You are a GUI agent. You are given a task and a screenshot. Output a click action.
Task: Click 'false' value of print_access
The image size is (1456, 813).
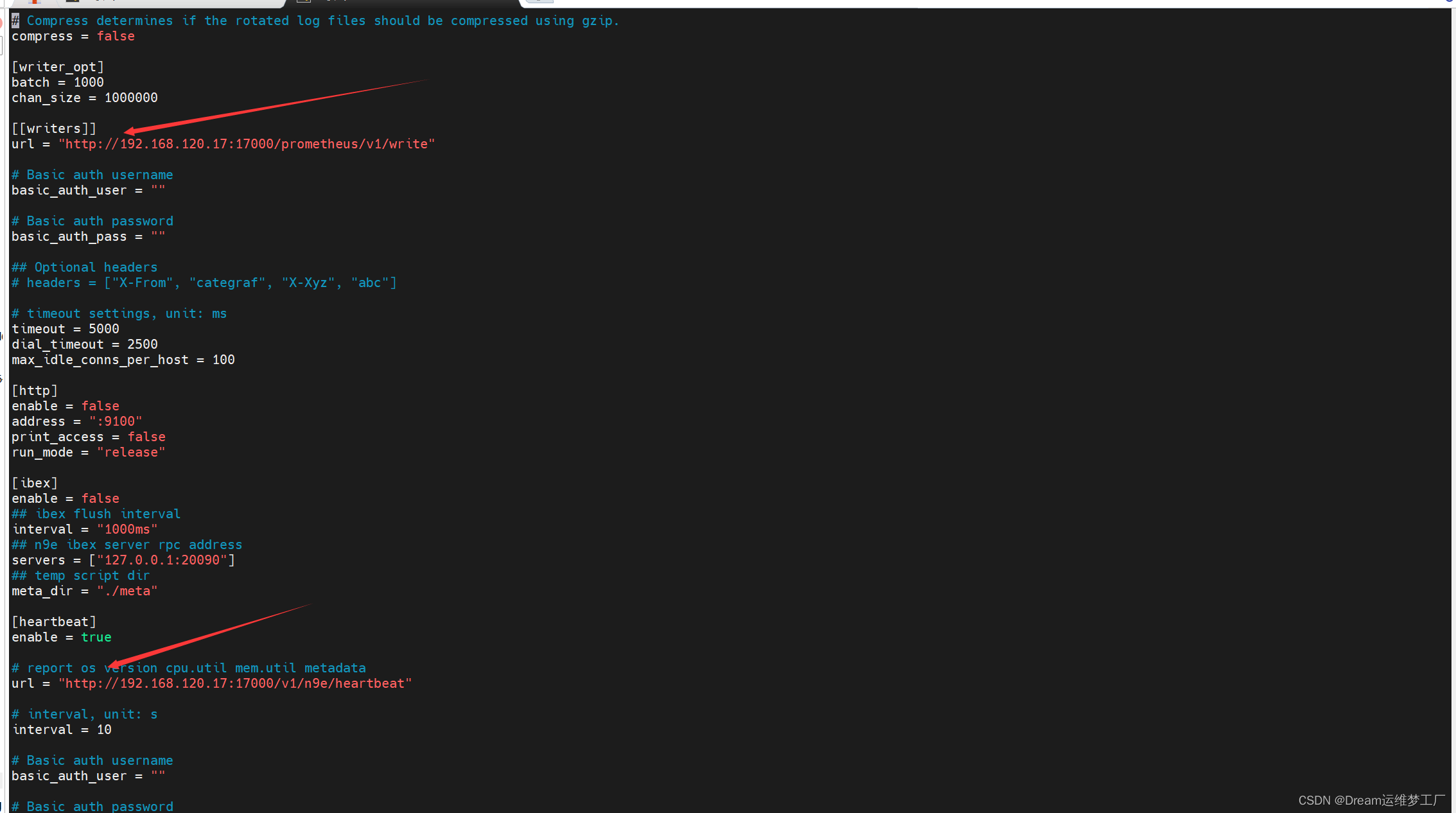pyautogui.click(x=146, y=437)
